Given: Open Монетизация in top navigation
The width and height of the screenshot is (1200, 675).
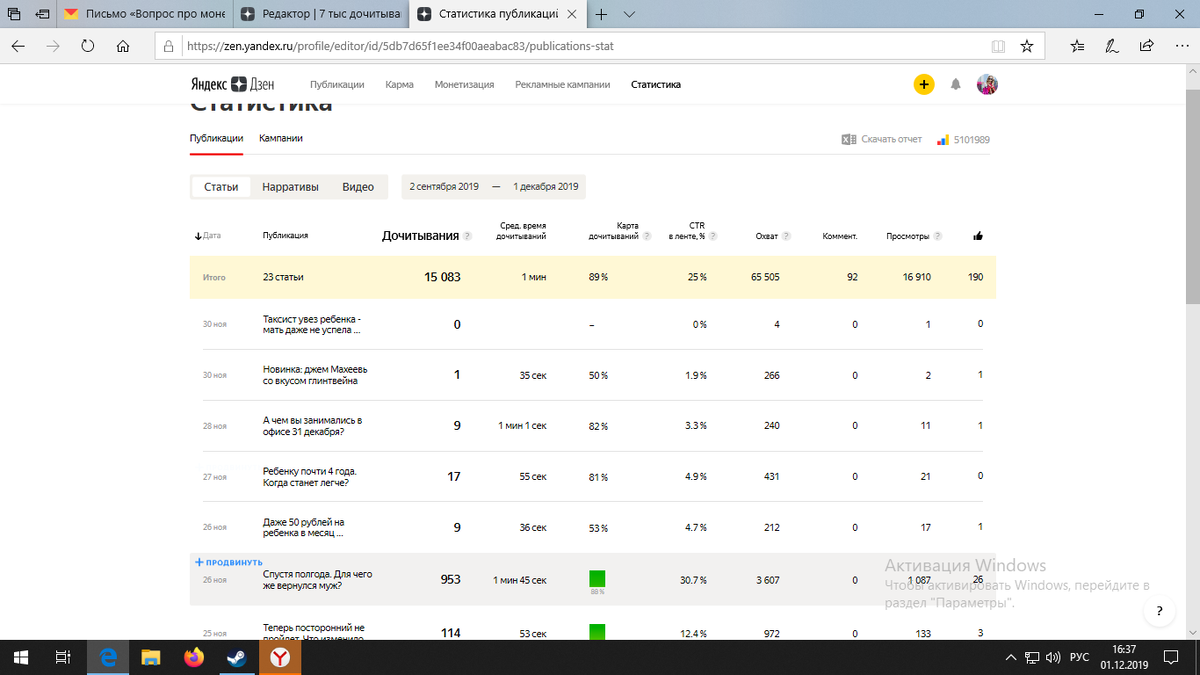Looking at the screenshot, I should click(464, 85).
